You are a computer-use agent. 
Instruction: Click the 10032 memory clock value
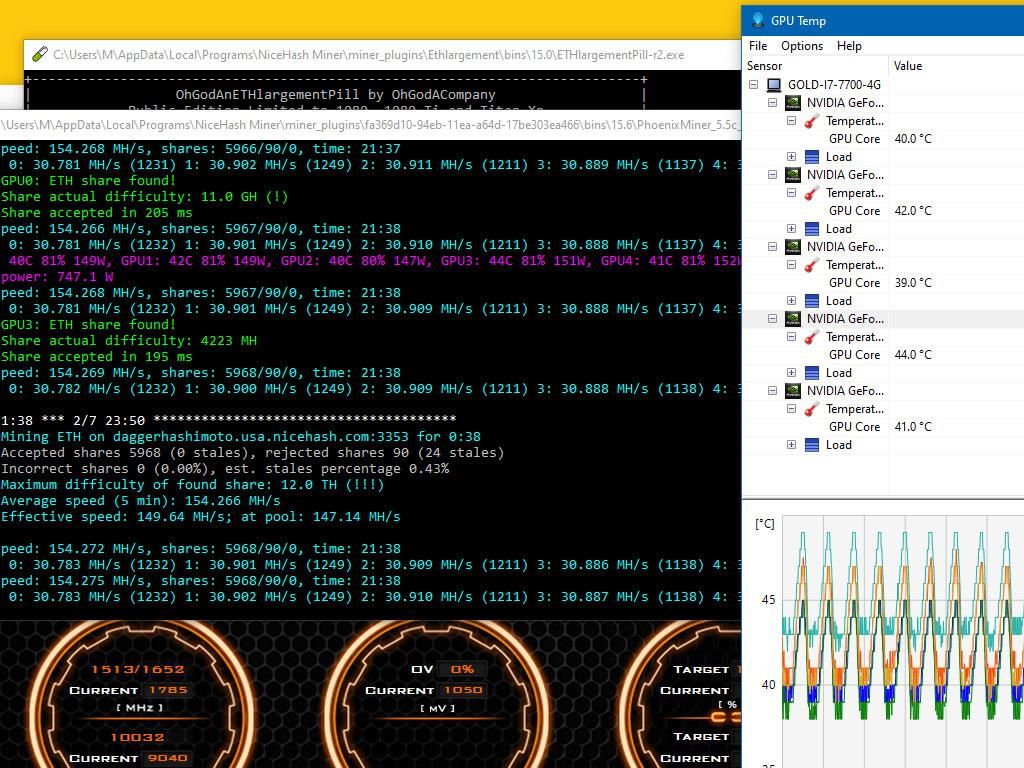point(137,737)
